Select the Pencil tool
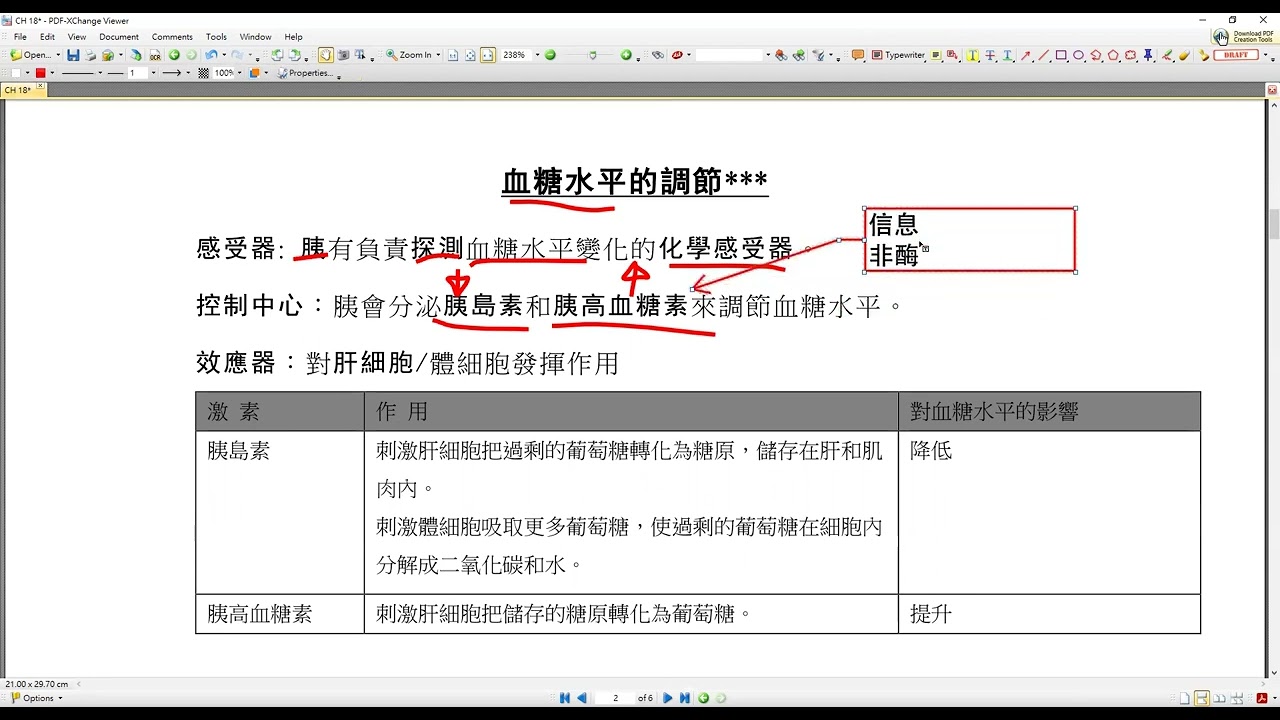 1166,55
